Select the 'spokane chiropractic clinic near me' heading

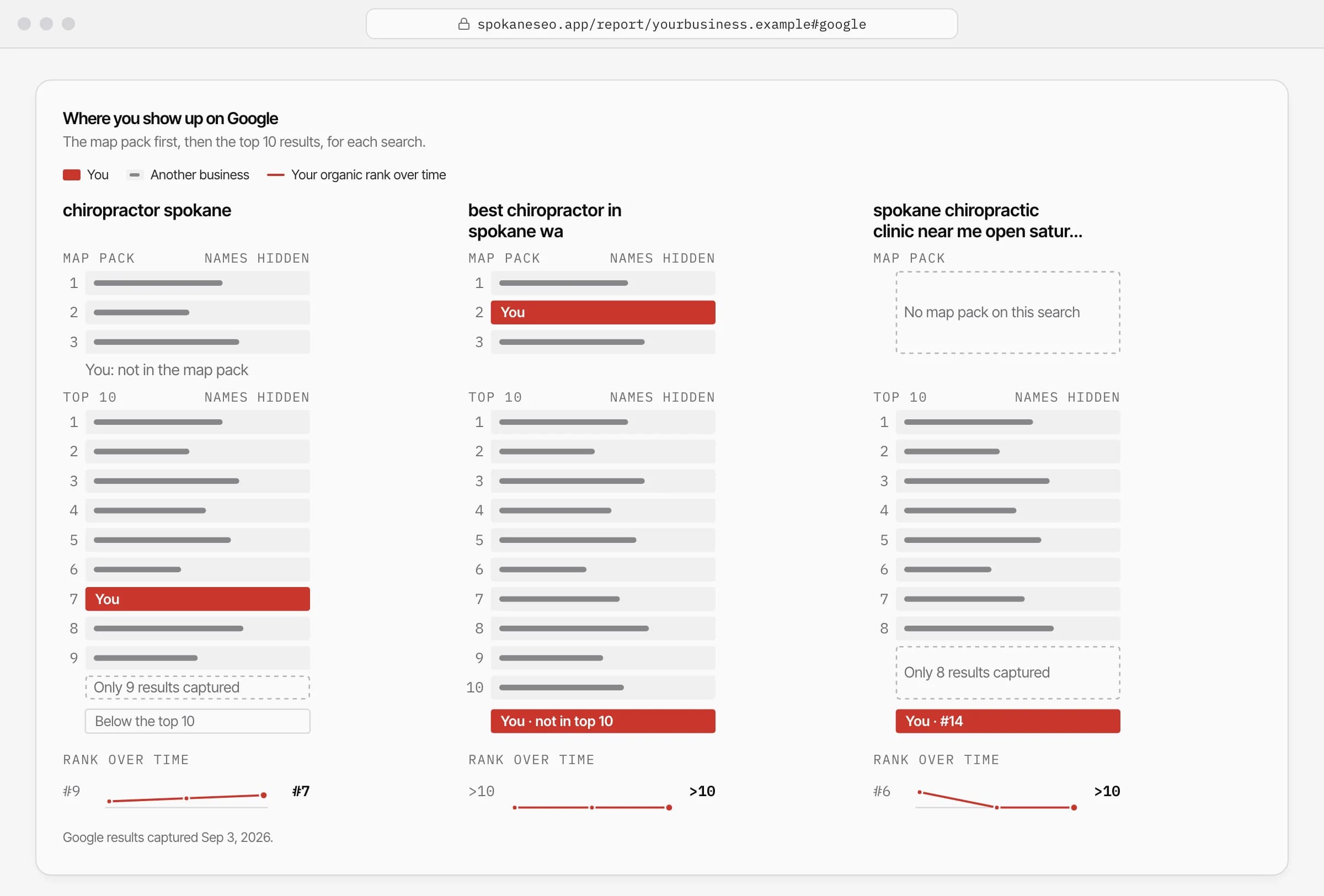tap(978, 221)
